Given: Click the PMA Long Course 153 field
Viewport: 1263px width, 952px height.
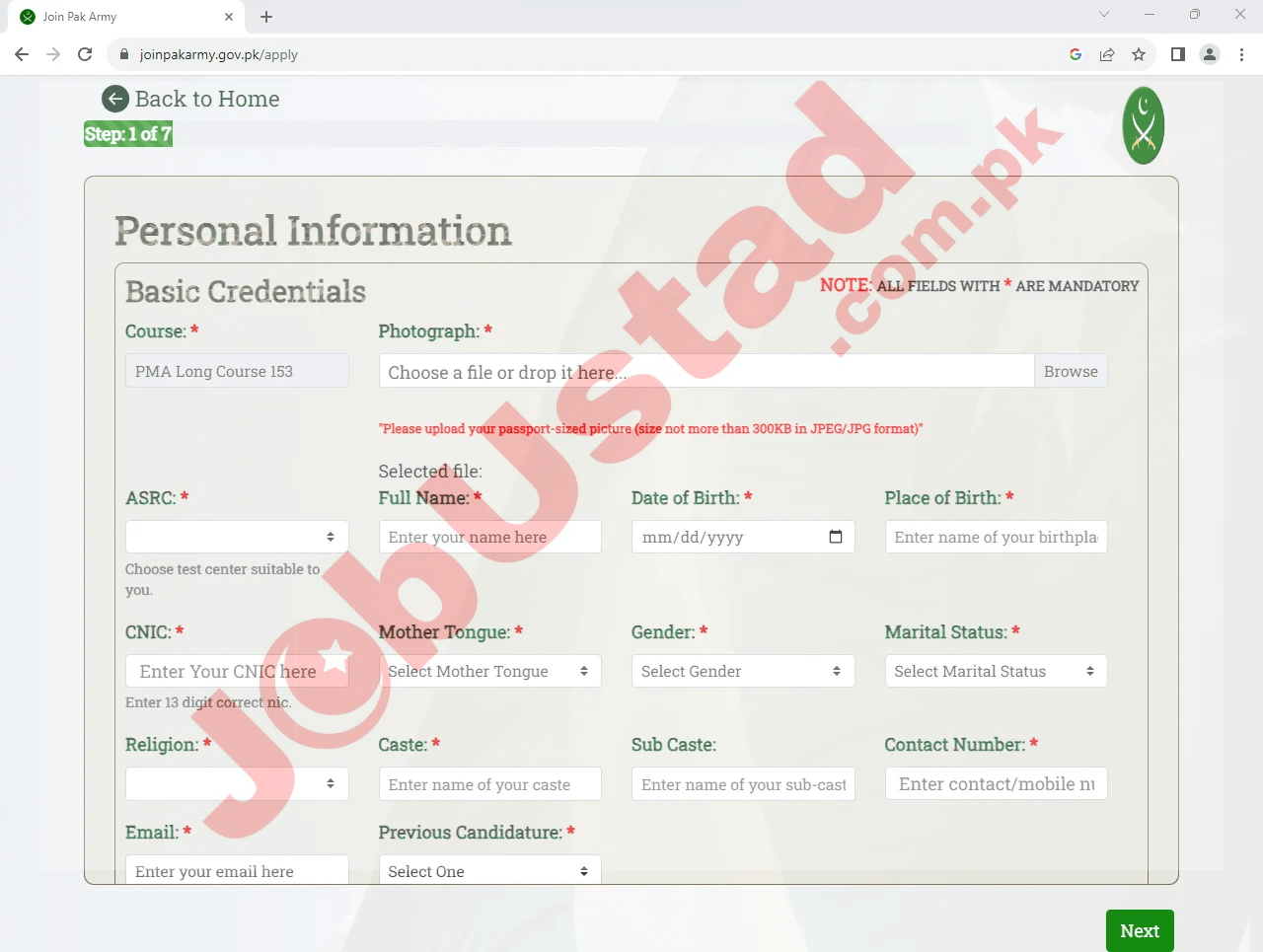Looking at the screenshot, I should click(237, 371).
